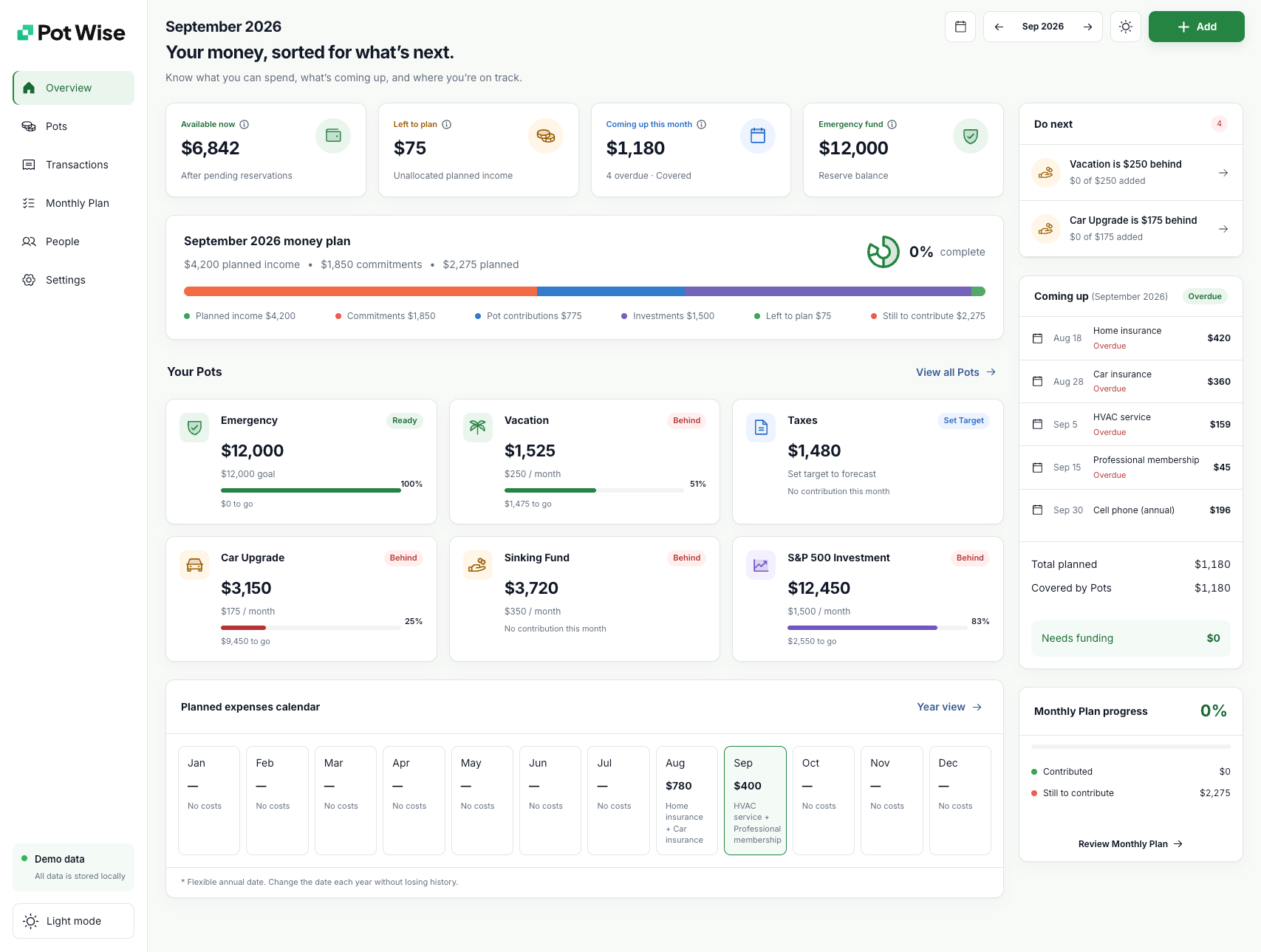Screen dimensions: 1261x952
Task: Click info icon beside Coming up this month
Action: pyautogui.click(x=702, y=124)
